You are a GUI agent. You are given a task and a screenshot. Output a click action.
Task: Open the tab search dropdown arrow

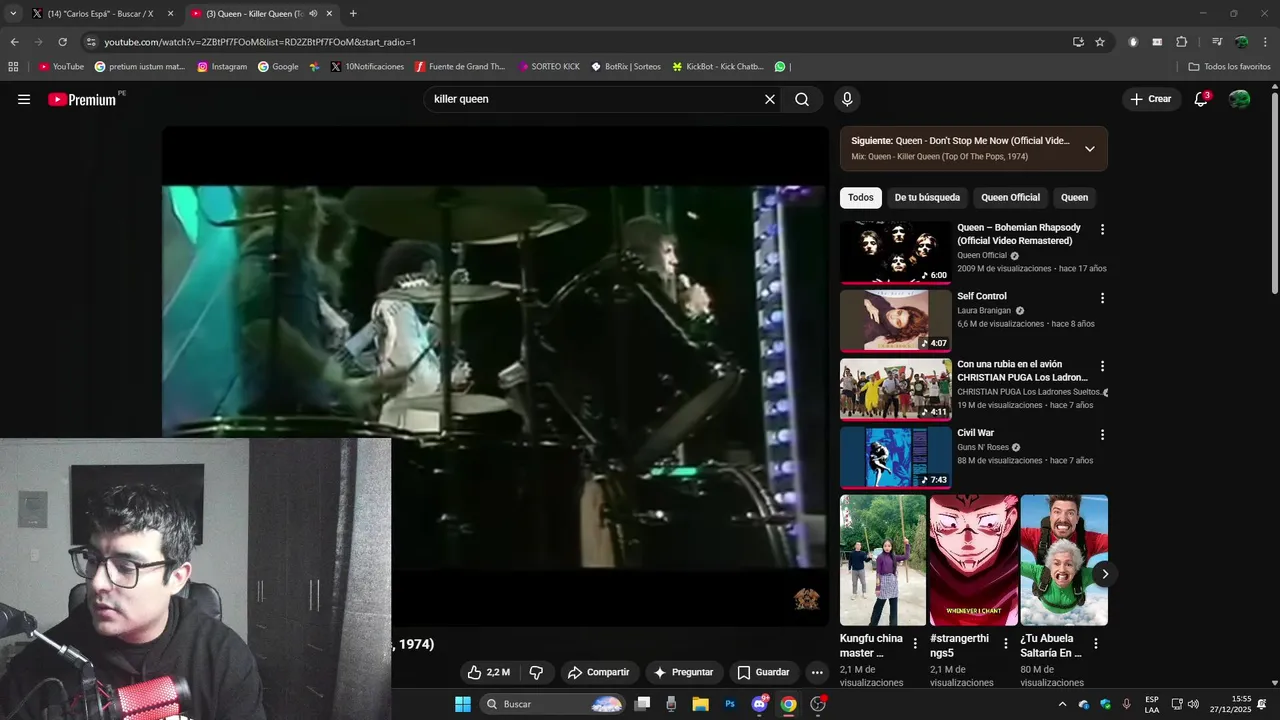pos(13,14)
